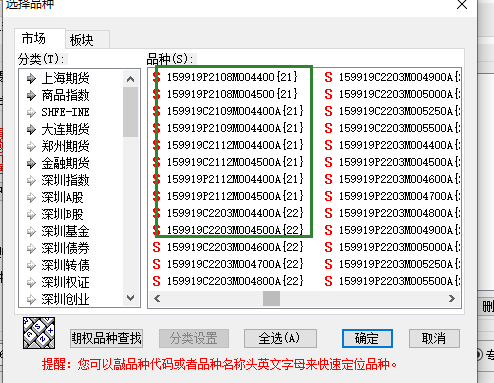Select category SHFE-INE
494x383 pixels.
pos(65,113)
